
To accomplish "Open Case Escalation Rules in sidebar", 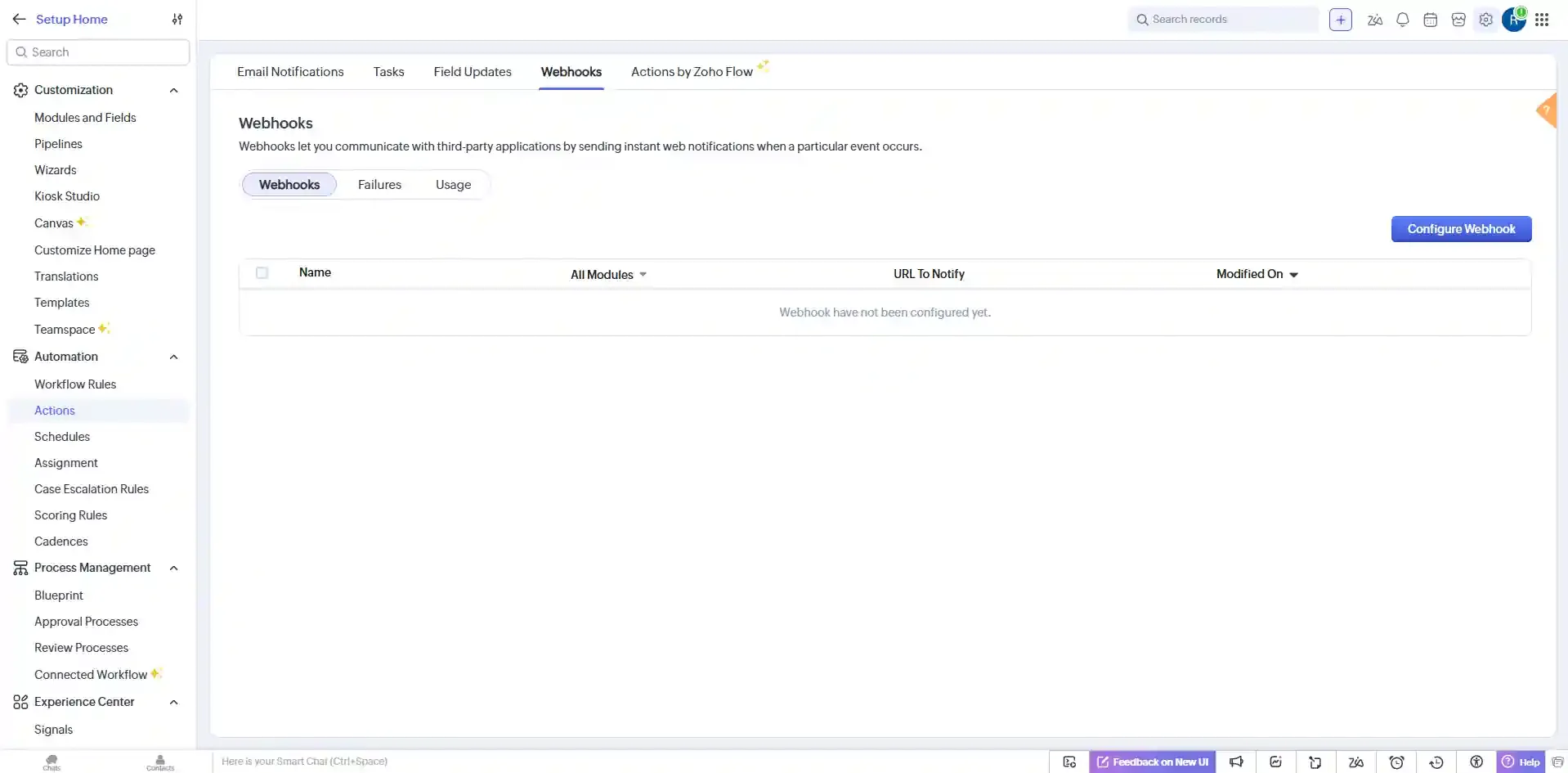I will [92, 489].
